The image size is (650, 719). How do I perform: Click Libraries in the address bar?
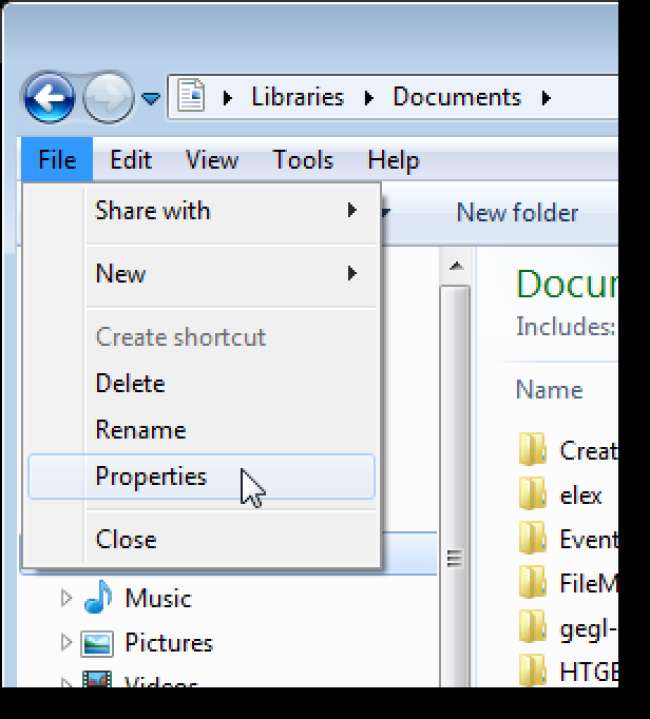click(x=297, y=97)
